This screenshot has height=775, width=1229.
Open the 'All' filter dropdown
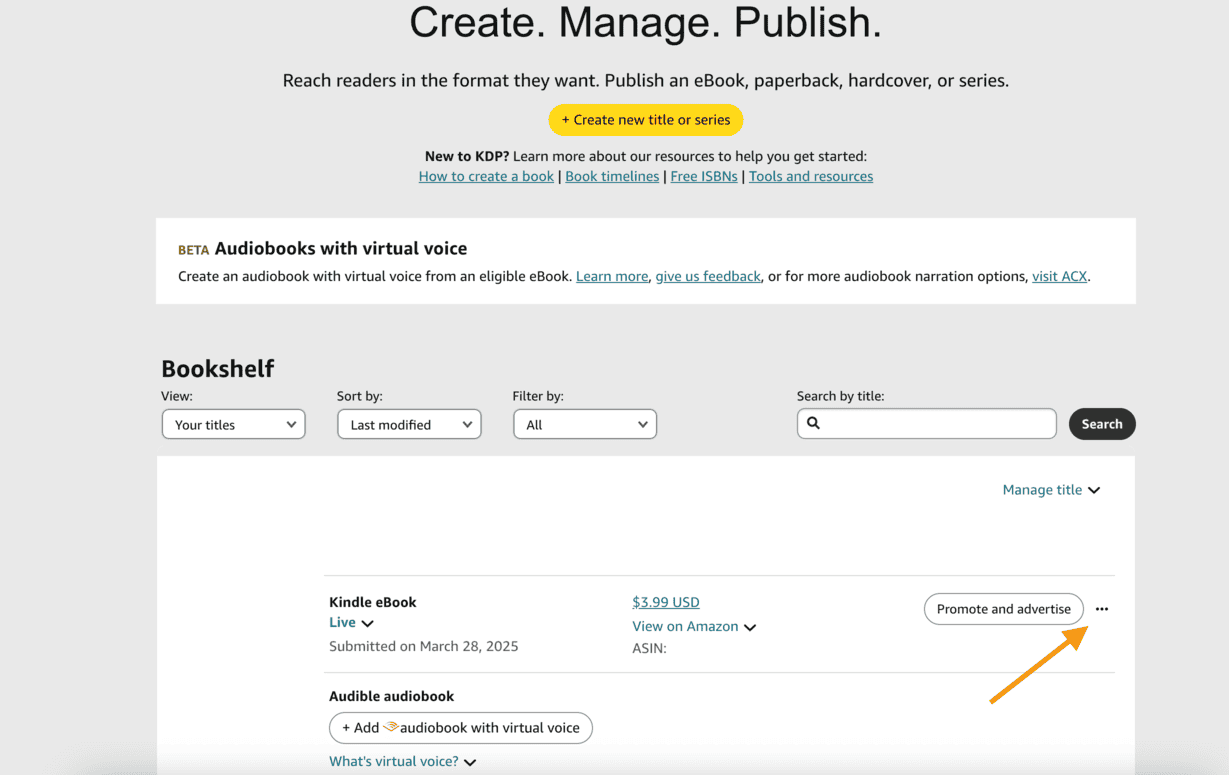(584, 424)
